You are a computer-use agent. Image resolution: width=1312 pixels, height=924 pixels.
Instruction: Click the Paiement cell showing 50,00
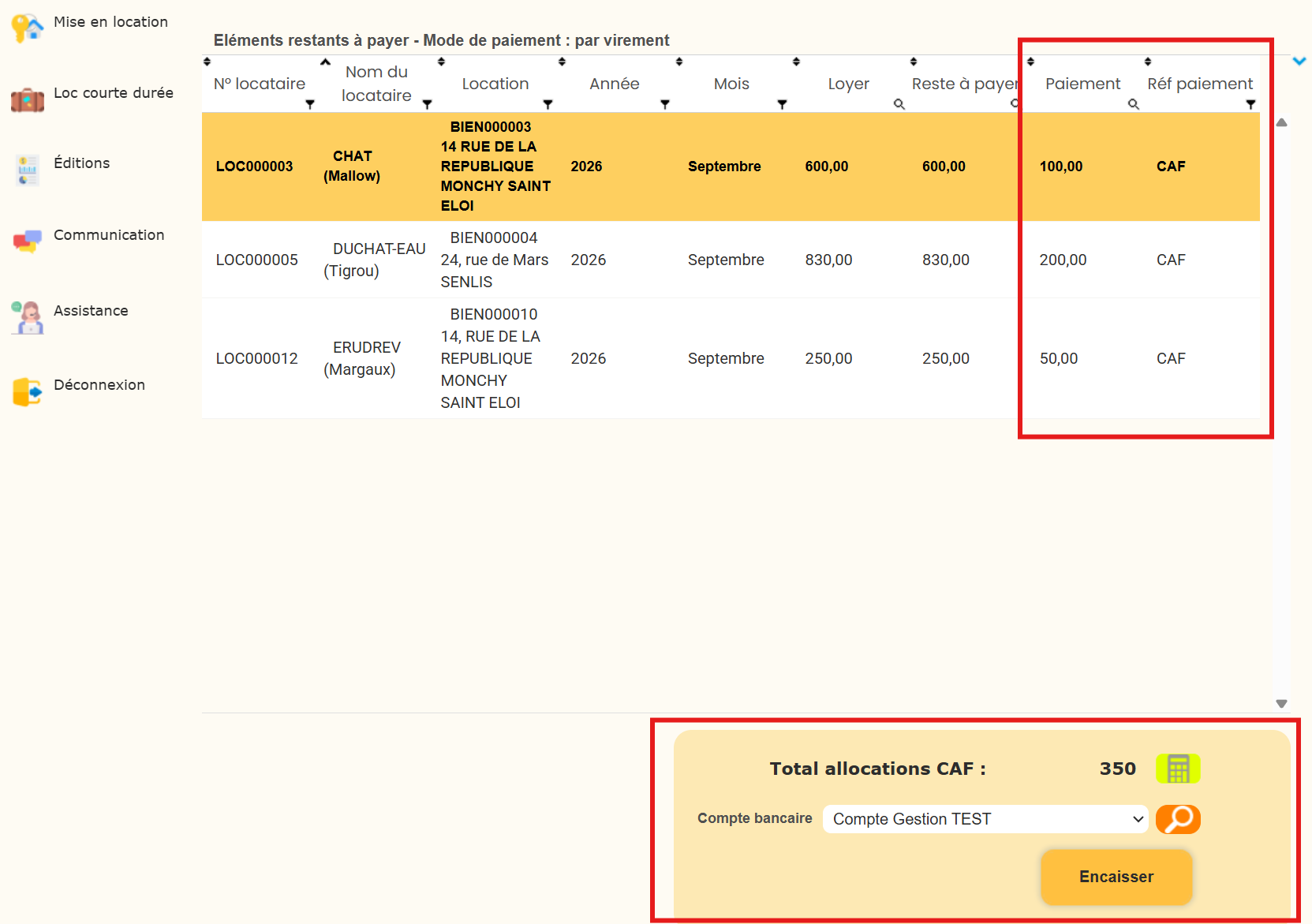1059,358
